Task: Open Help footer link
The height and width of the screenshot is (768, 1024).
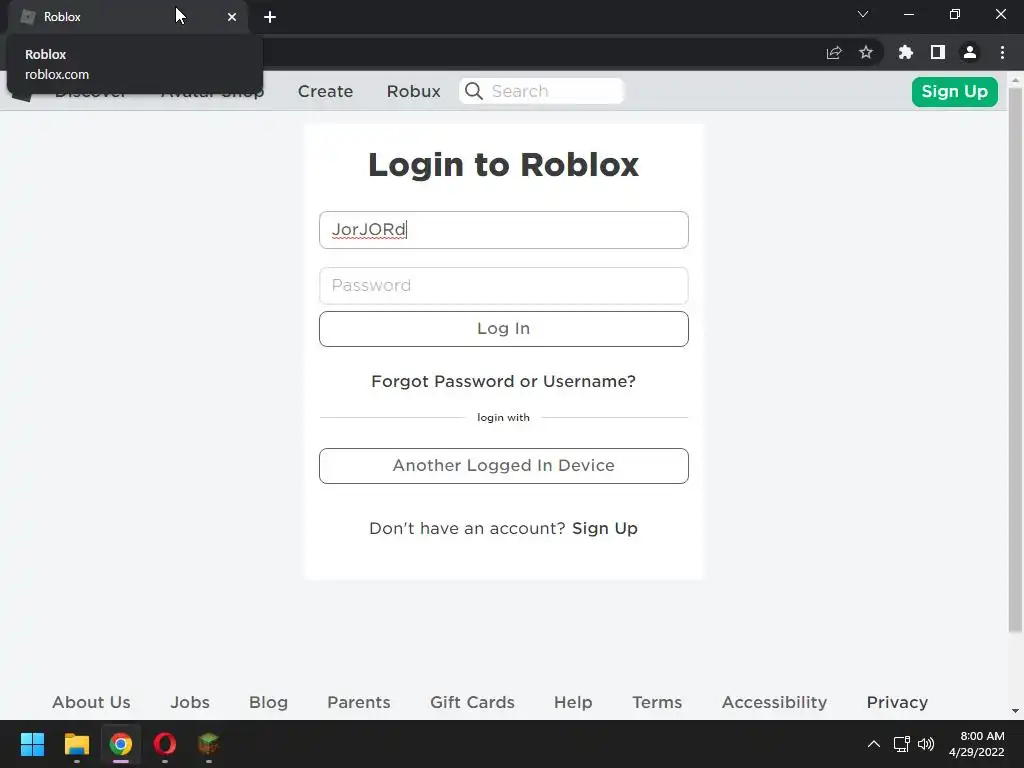Action: (573, 702)
